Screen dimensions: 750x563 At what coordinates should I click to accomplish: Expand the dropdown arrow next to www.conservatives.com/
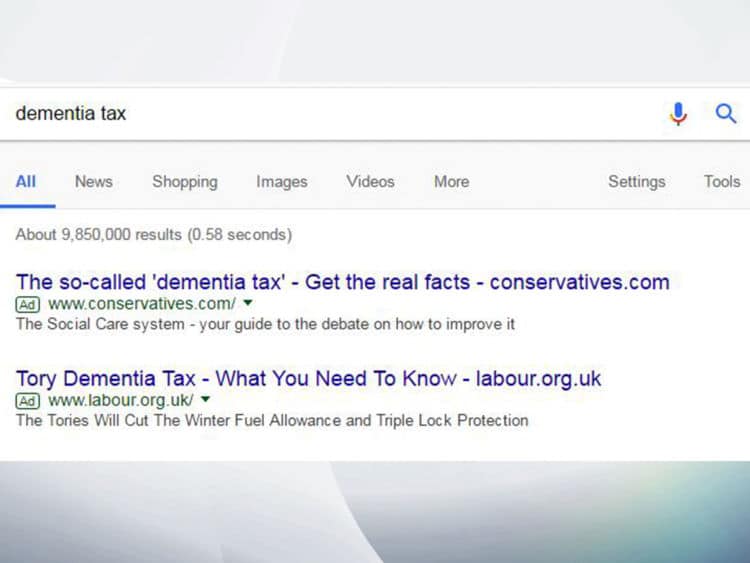(248, 303)
